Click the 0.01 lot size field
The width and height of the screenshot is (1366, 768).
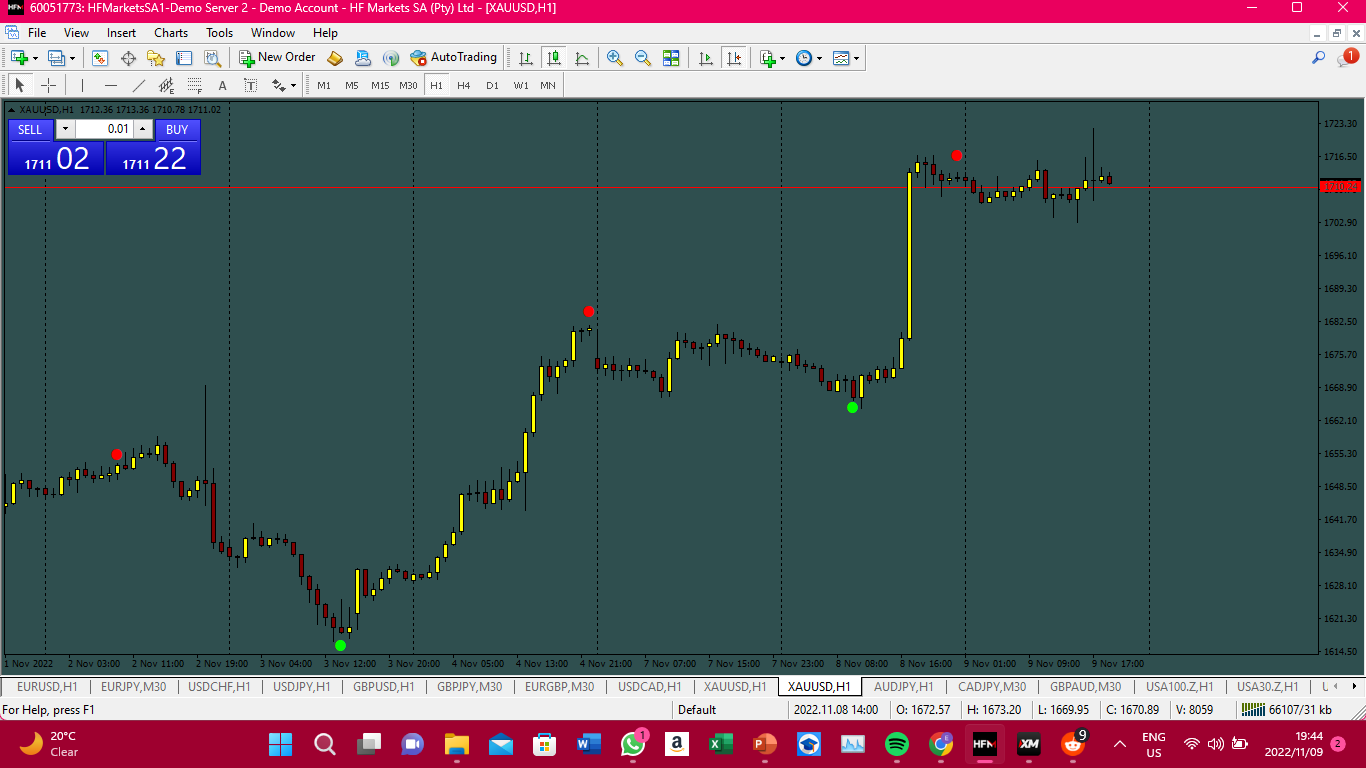click(104, 129)
